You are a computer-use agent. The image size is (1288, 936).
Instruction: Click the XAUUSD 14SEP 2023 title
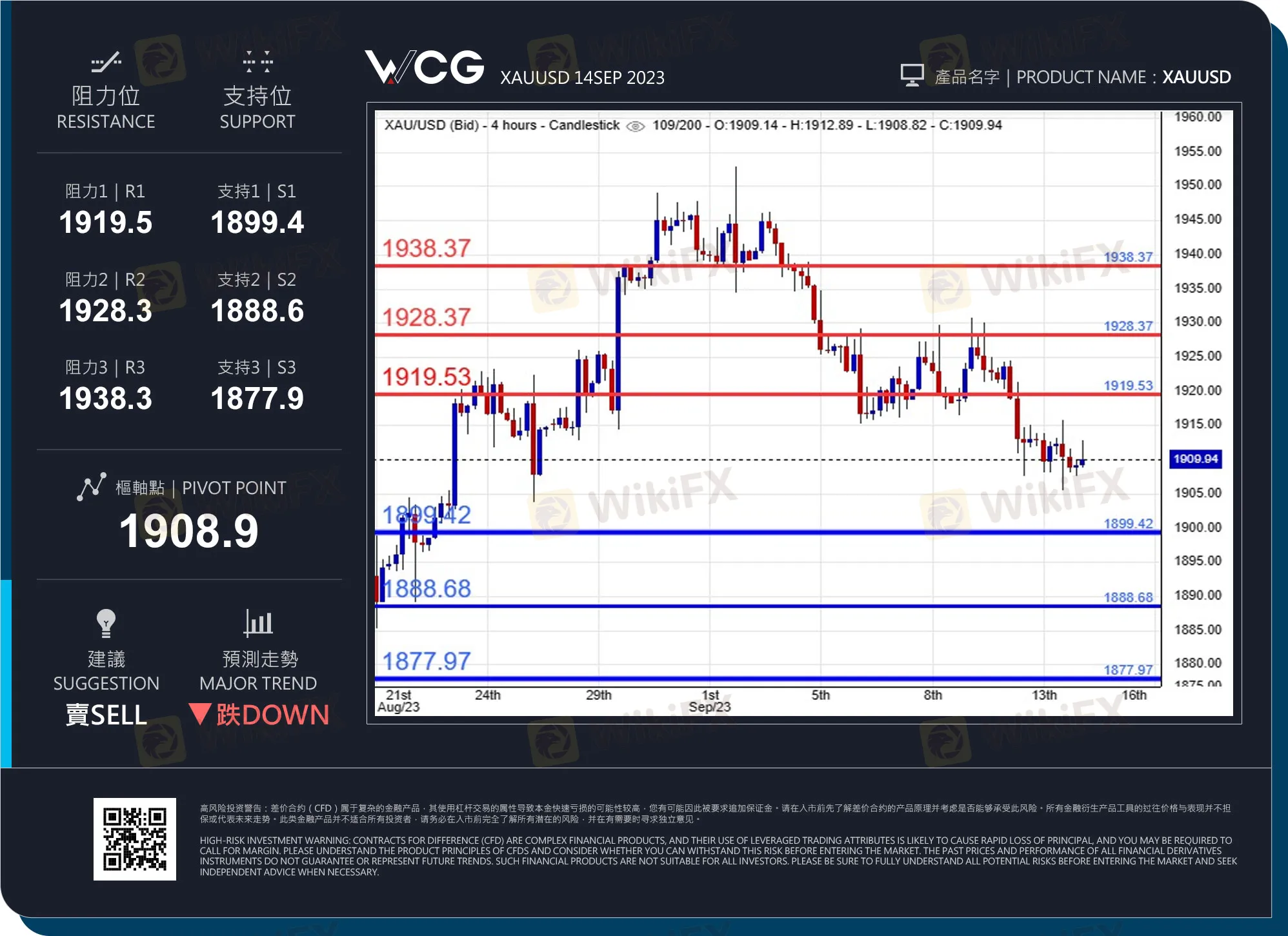point(582,78)
